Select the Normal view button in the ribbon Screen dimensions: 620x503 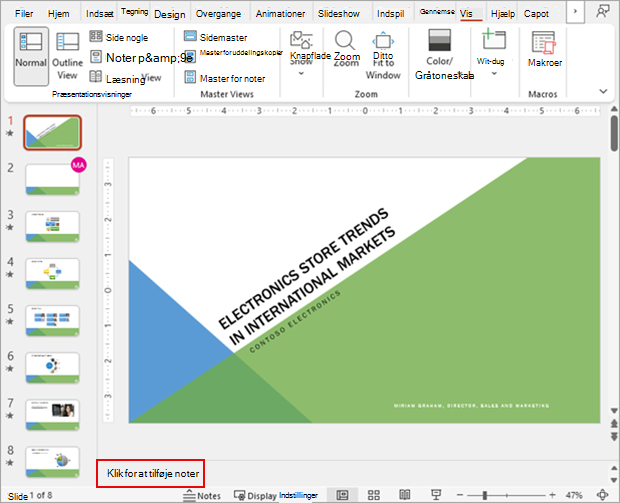pyautogui.click(x=31, y=56)
